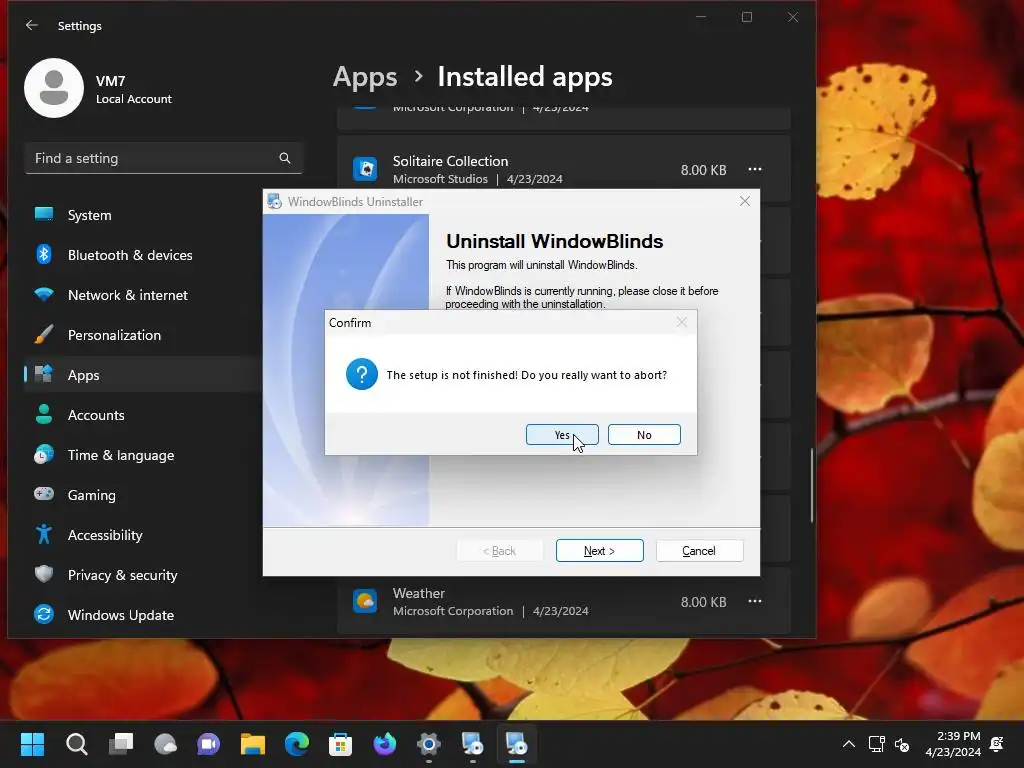
Task: Open the Windows Start menu
Action: (32, 744)
